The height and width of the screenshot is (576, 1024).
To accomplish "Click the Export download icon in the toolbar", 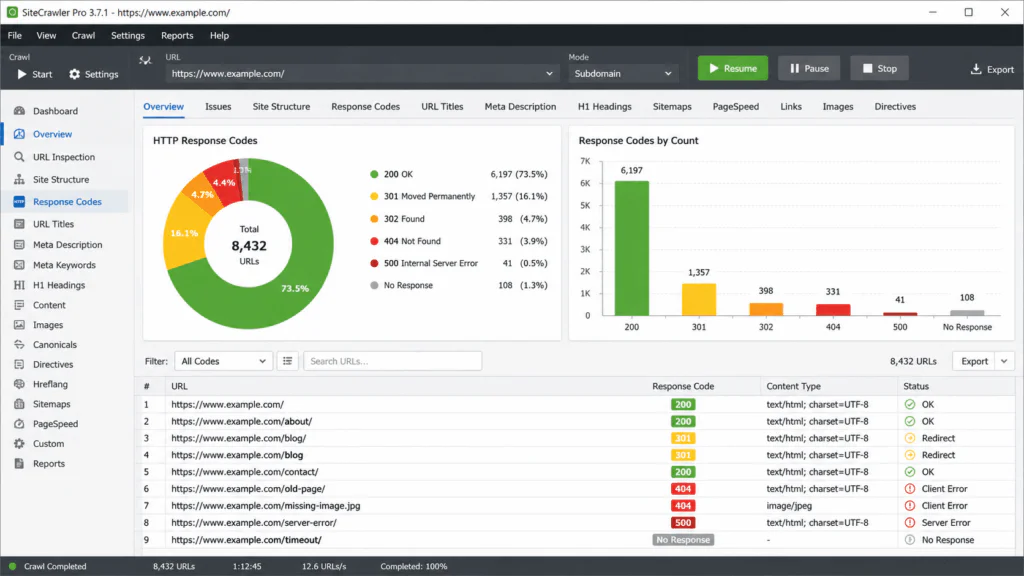I will pyautogui.click(x=976, y=69).
